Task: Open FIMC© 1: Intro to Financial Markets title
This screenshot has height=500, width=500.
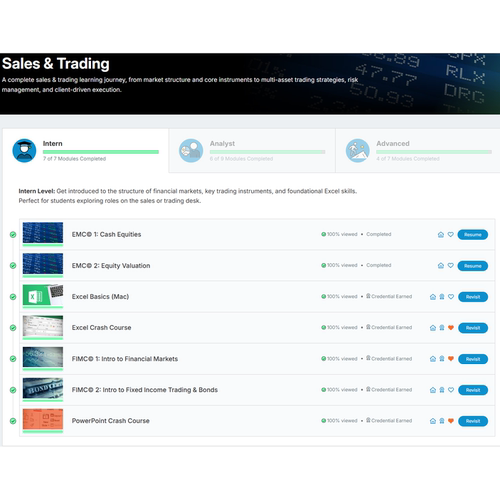Action: click(x=125, y=359)
